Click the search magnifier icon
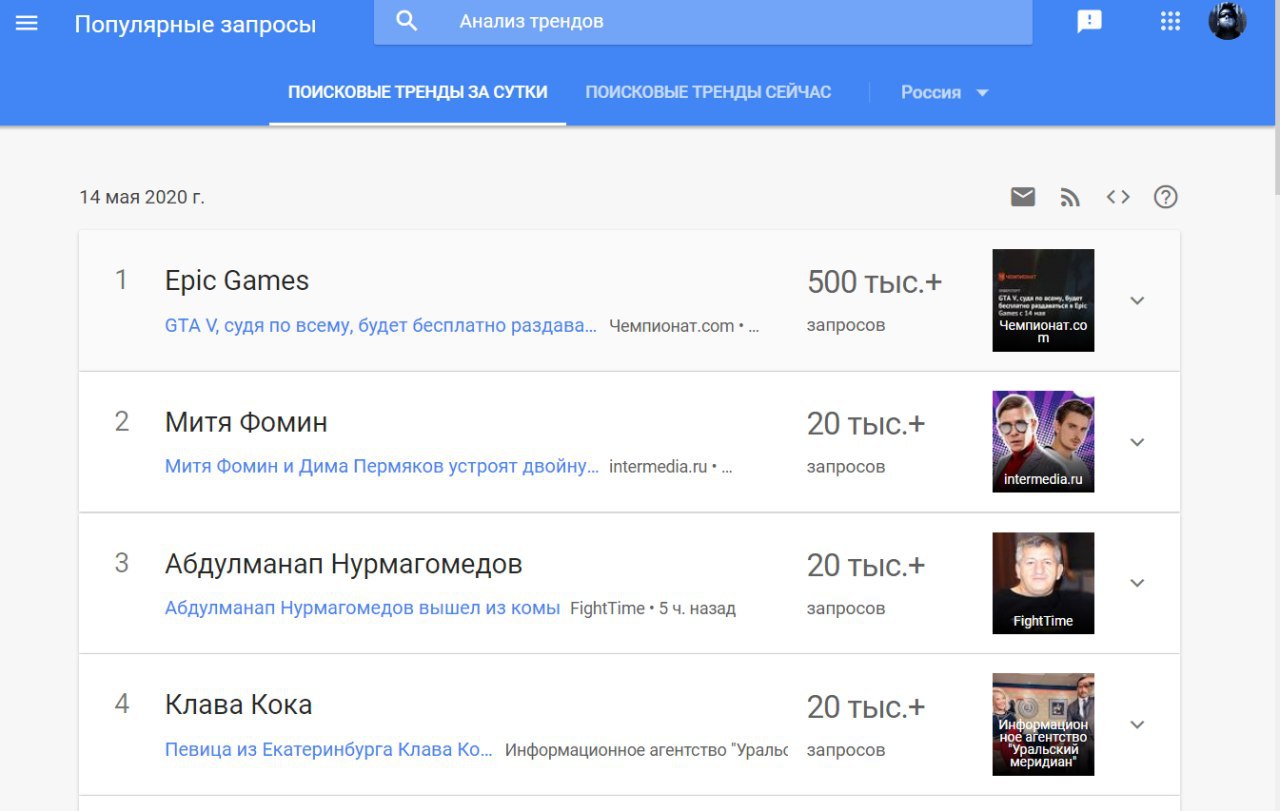 (407, 21)
